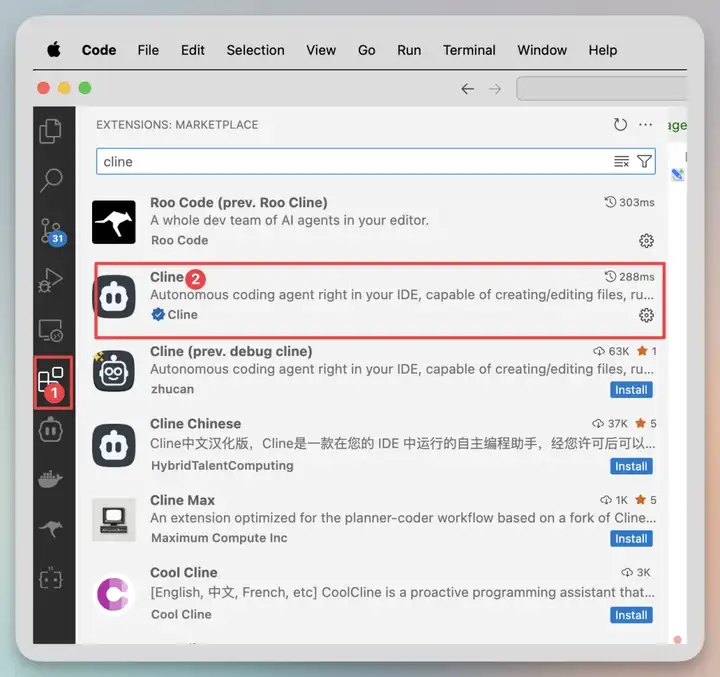Viewport: 720px width, 677px height.
Task: Click the Cline Chinese extension logo
Action: pyautogui.click(x=114, y=446)
